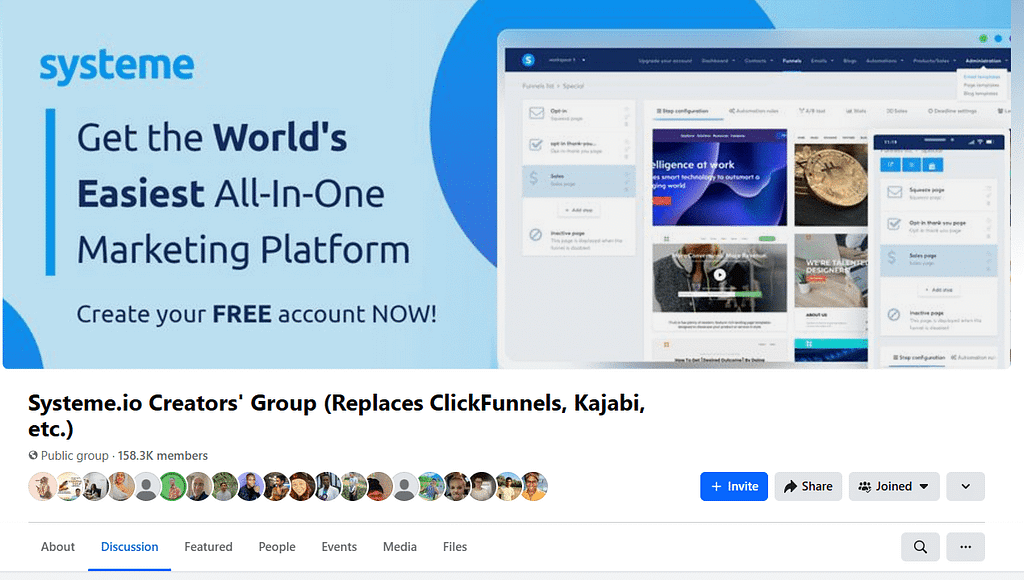Viewport: 1024px width, 580px height.
Task: Click the first member avatar thumbnail
Action: 42,486
